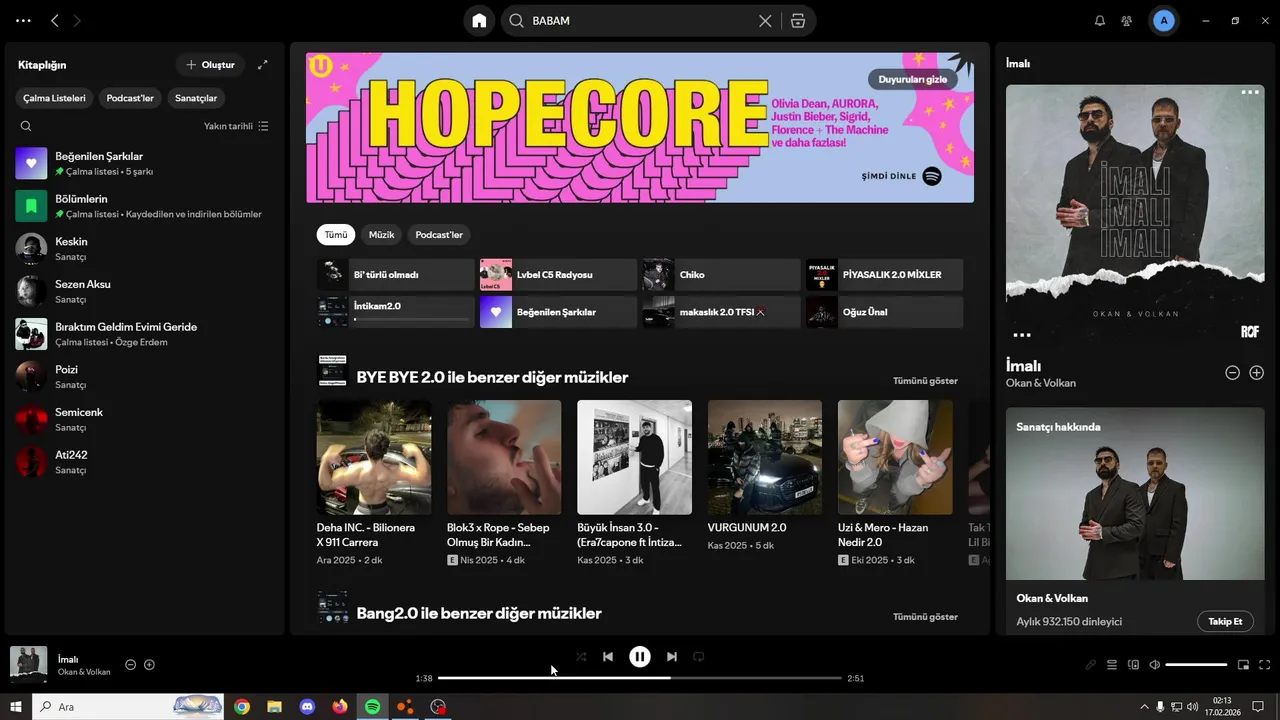Filter library by Podcast'ler chip
This screenshot has width=1280, height=720.
(130, 98)
